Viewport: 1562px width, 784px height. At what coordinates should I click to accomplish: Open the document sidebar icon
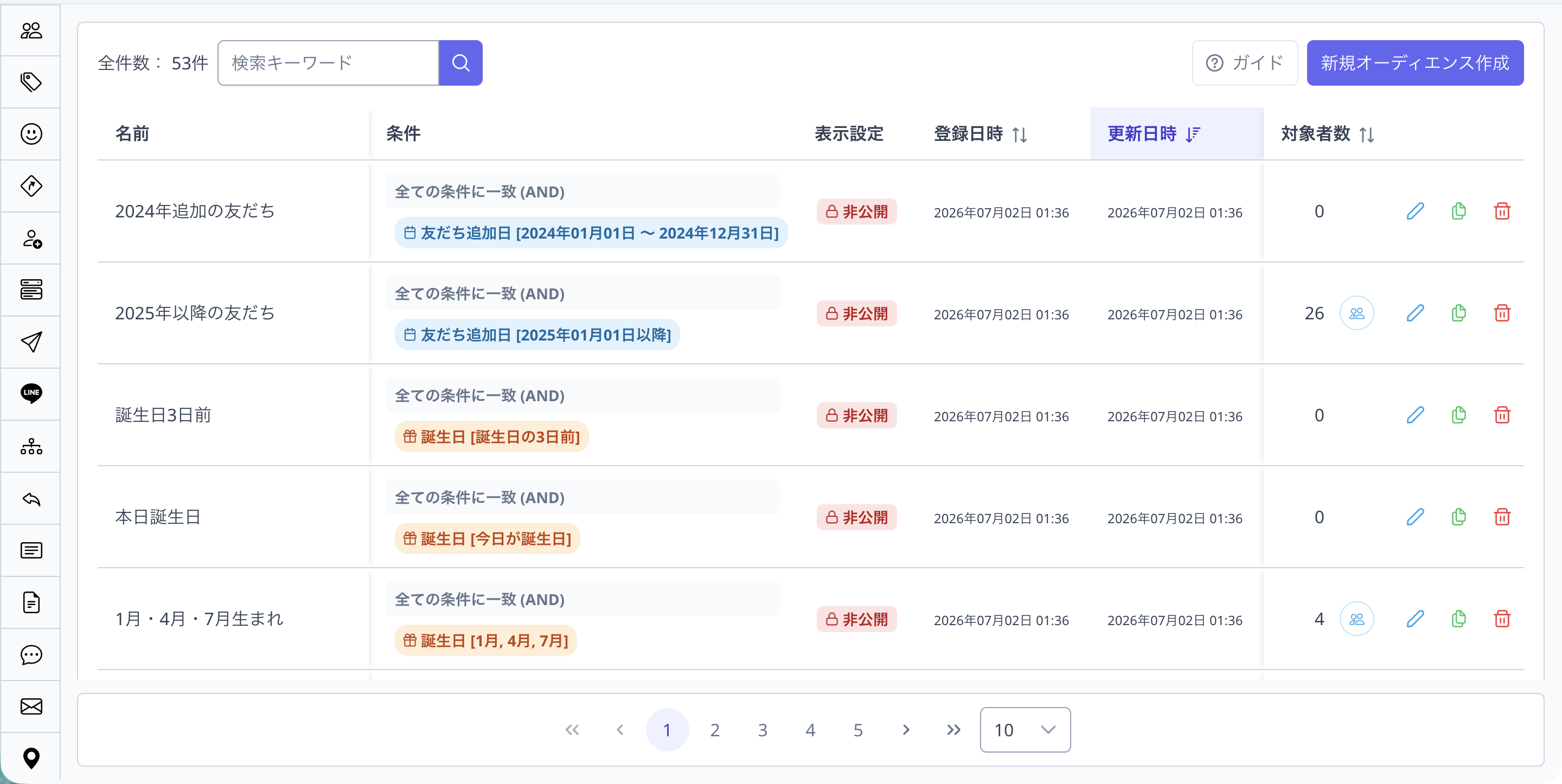(31, 602)
